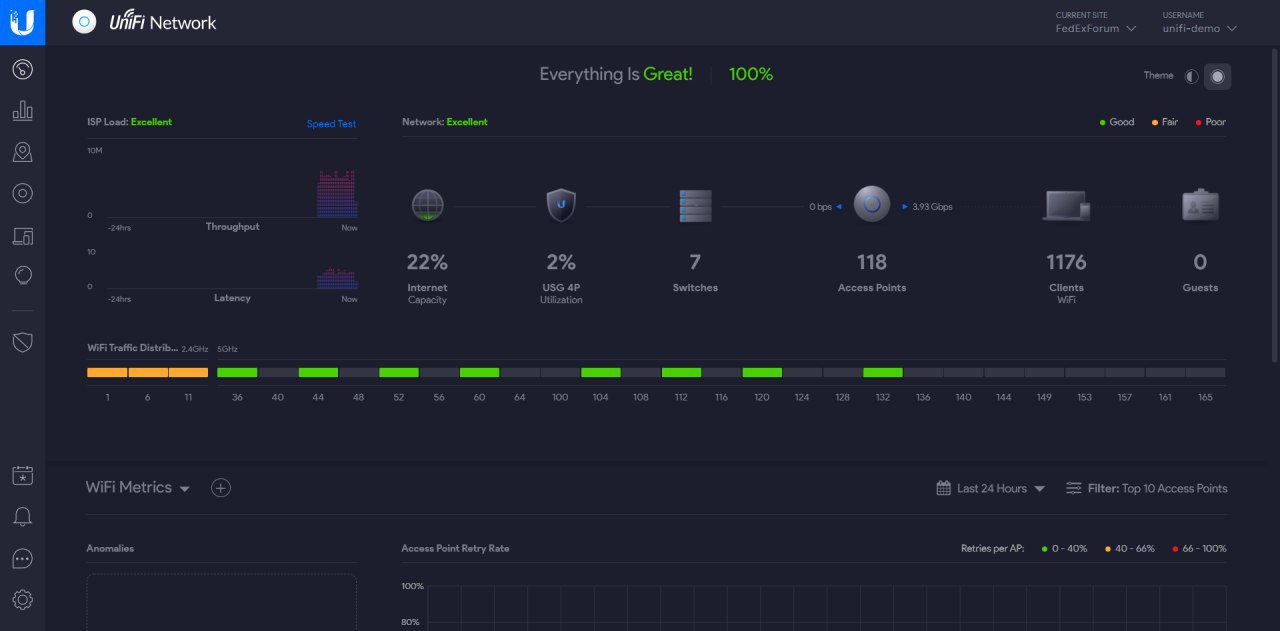The image size is (1280, 631).
Task: Click the filter sliders icon
Action: tap(1073, 488)
